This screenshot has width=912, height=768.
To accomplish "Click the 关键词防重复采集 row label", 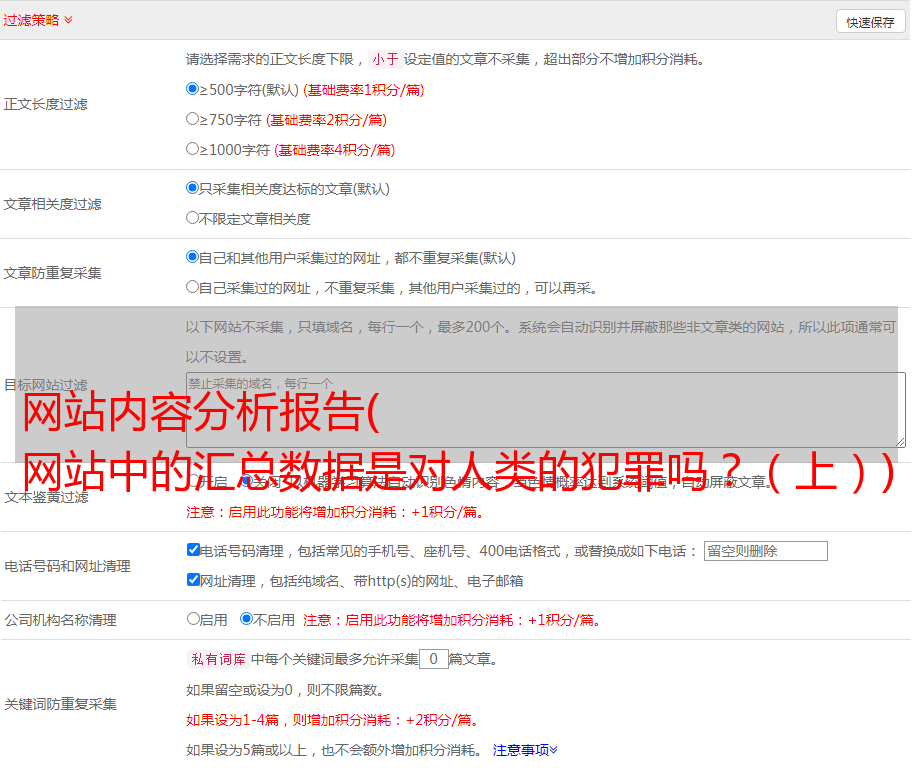I will pyautogui.click(x=60, y=704).
